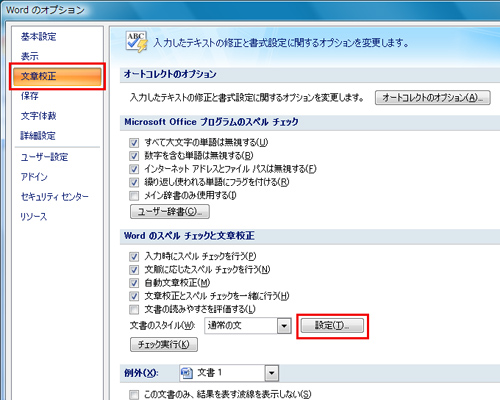Viewport: 500px width, 400px height.
Task: Click the 文書のスタイル(W) label
Action: (x=162, y=326)
